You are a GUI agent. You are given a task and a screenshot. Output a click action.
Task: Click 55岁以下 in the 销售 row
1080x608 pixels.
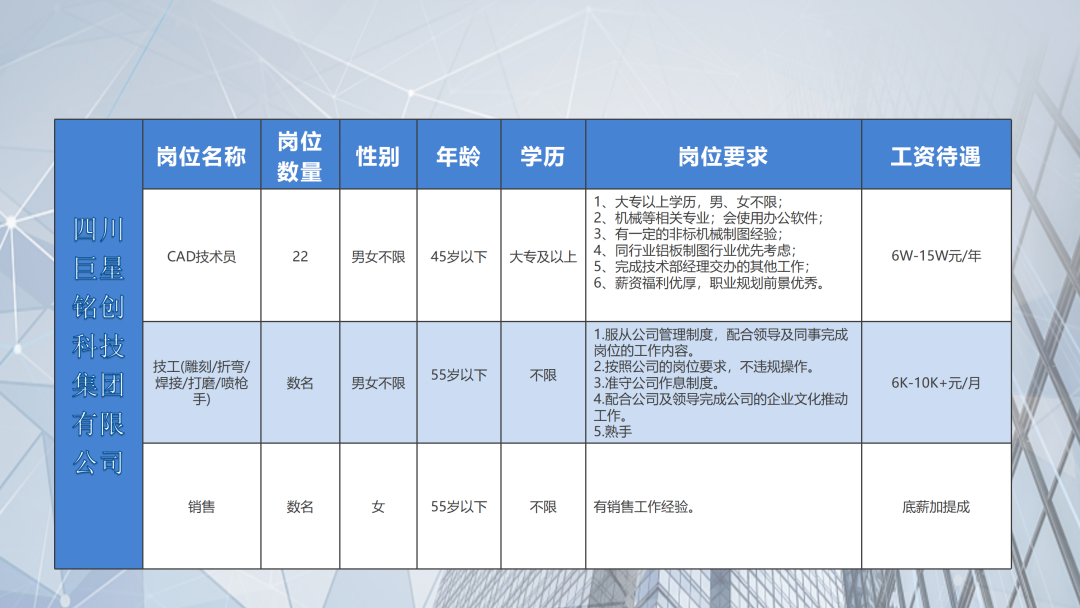459,507
